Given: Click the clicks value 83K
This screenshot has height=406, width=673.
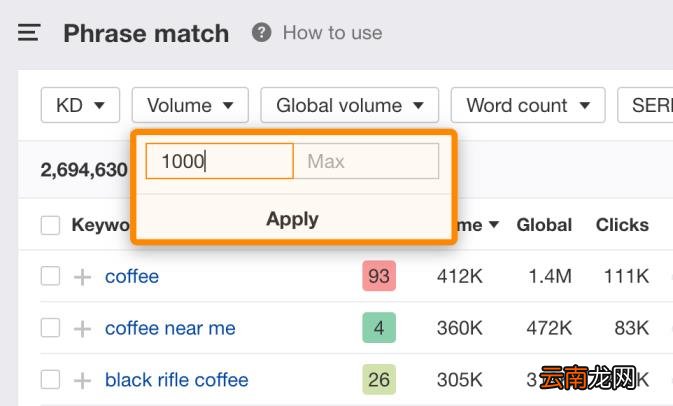Looking at the screenshot, I should tap(631, 328).
